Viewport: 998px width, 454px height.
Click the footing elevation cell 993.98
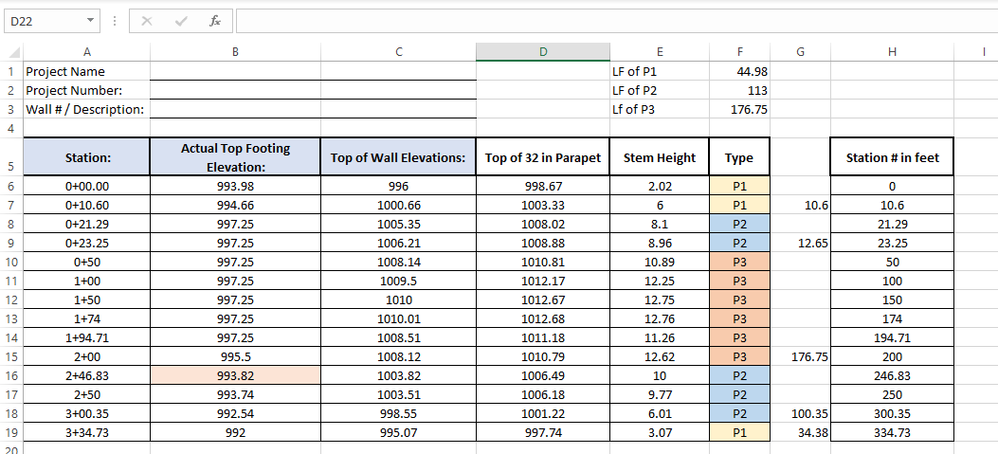[x=235, y=186]
